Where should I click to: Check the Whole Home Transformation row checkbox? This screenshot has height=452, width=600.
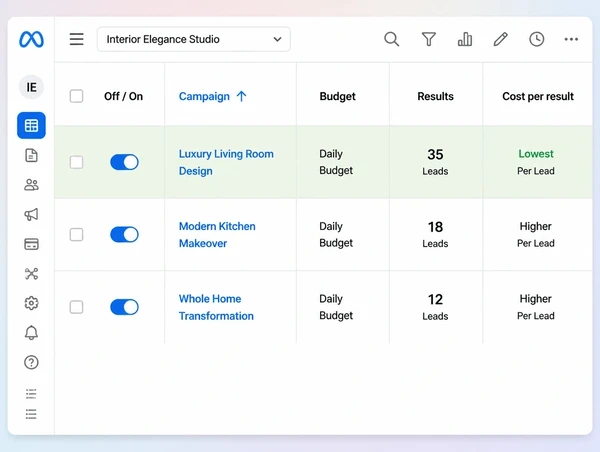pyautogui.click(x=77, y=307)
